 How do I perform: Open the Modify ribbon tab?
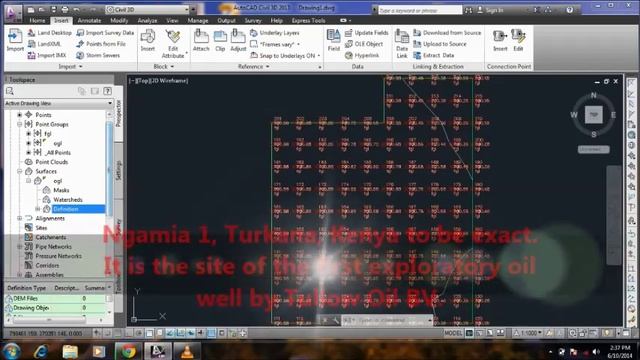[x=119, y=20]
